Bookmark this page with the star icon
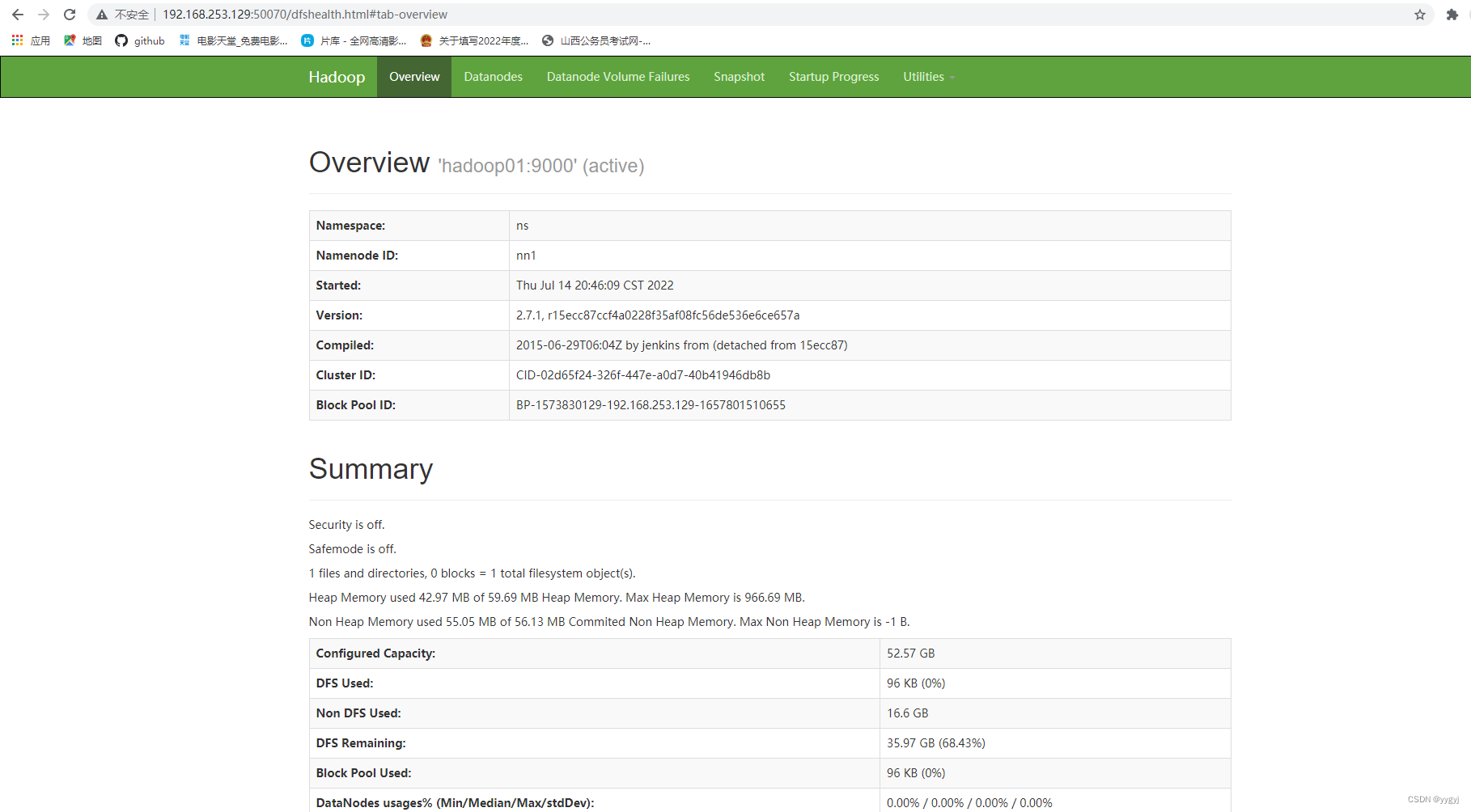Image resolution: width=1471 pixels, height=812 pixels. (x=1419, y=15)
